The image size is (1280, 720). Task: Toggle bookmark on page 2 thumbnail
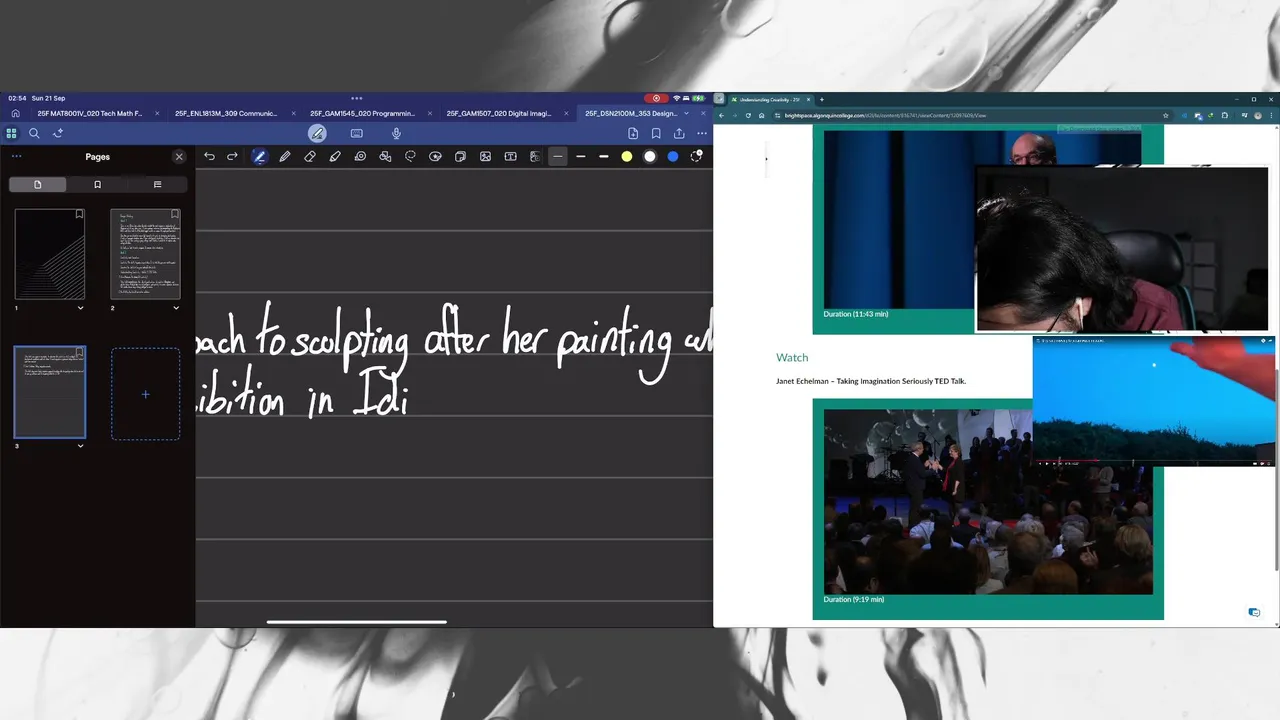click(174, 214)
